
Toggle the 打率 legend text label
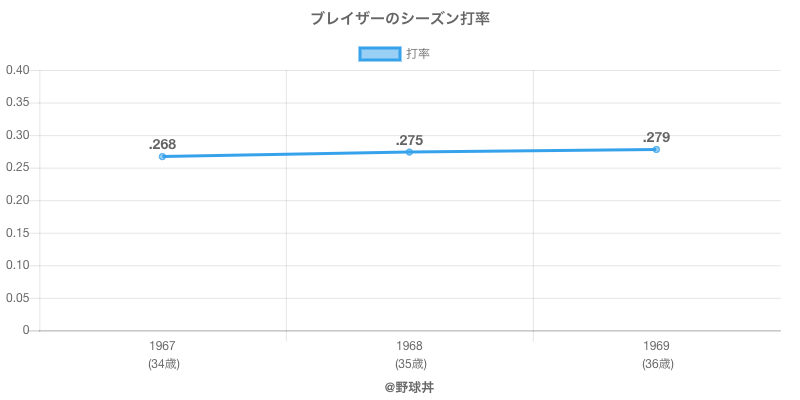click(x=418, y=54)
